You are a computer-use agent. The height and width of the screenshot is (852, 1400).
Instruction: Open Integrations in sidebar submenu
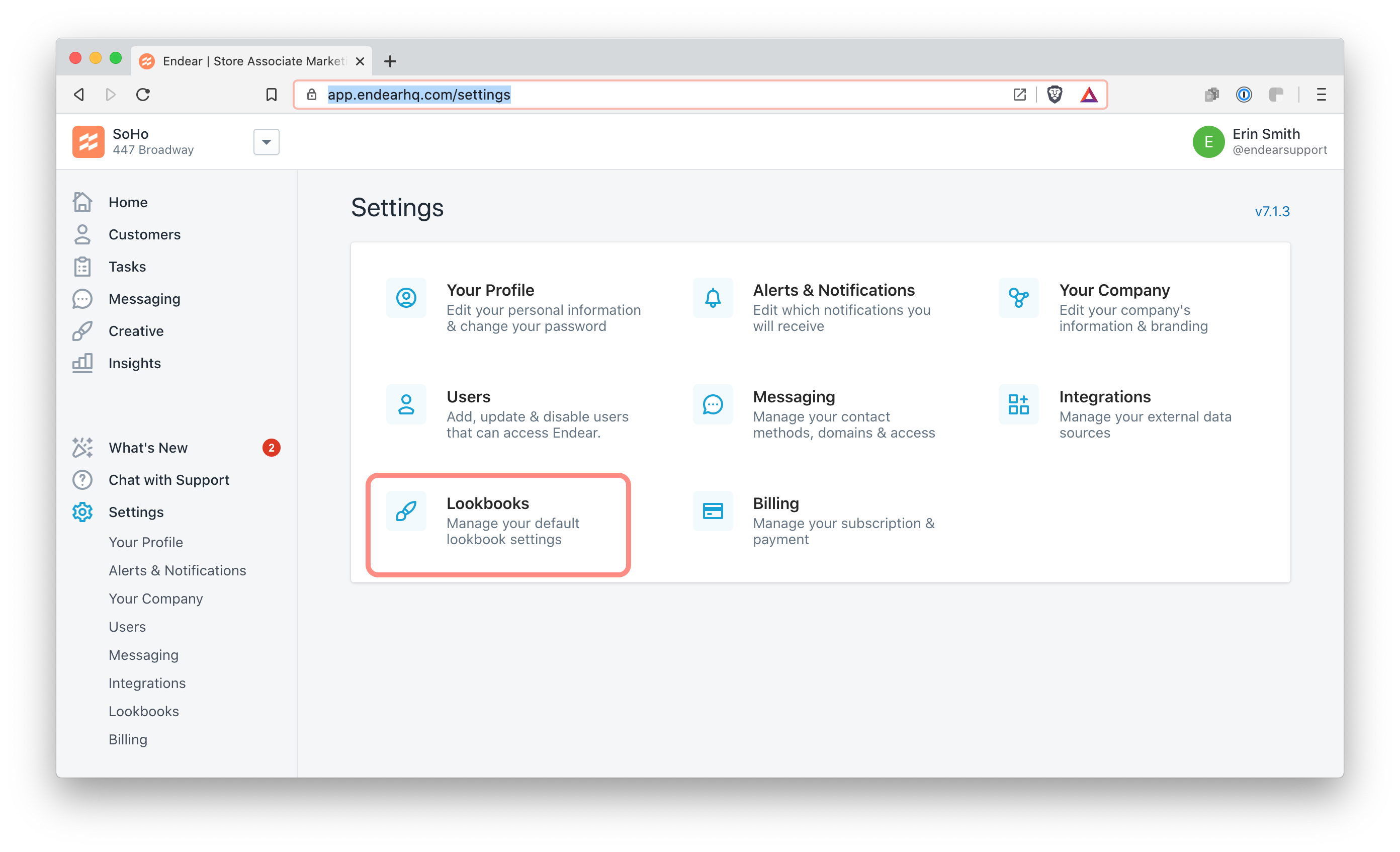(x=147, y=683)
